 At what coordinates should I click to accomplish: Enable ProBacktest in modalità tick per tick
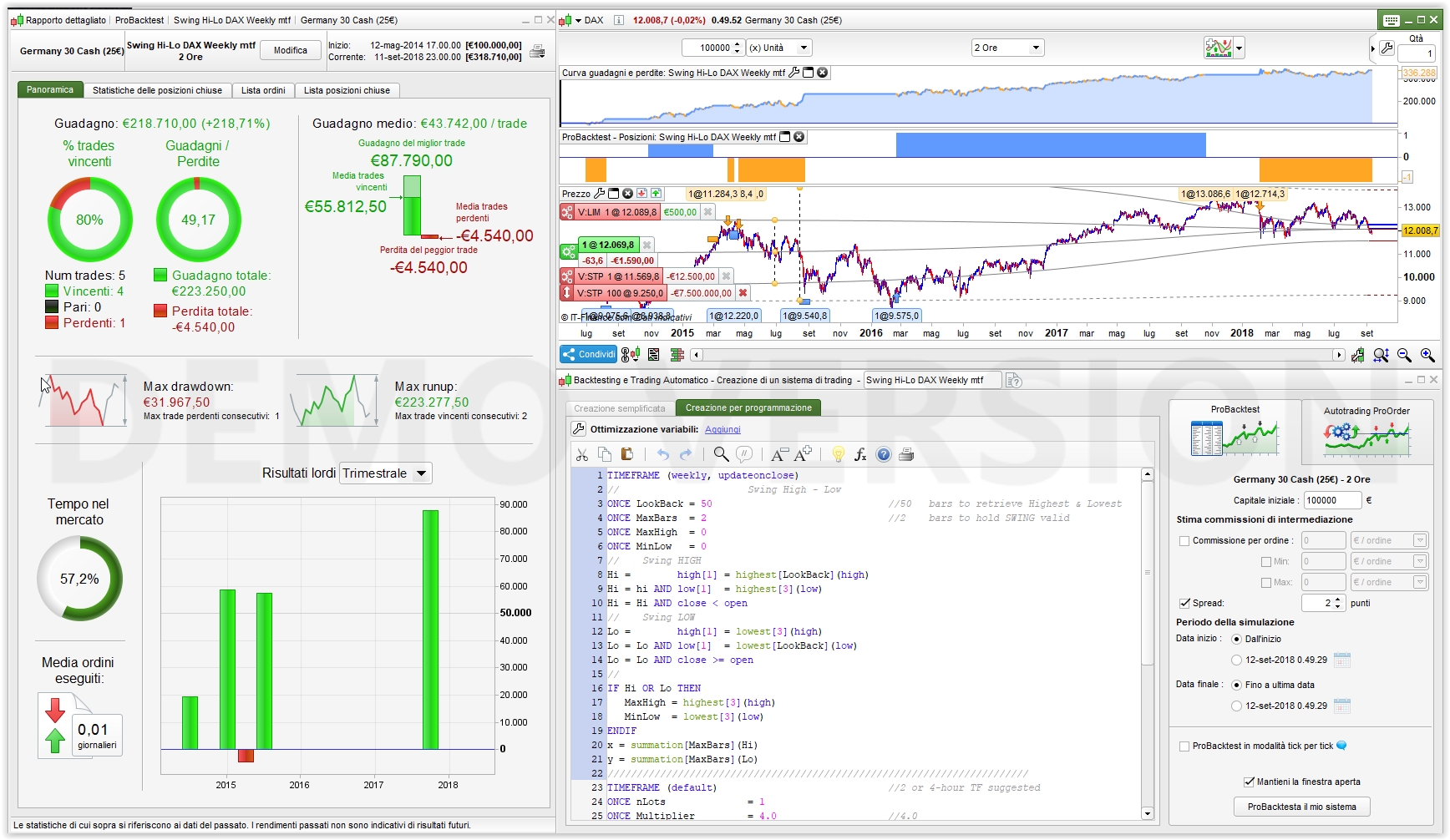[x=1184, y=746]
